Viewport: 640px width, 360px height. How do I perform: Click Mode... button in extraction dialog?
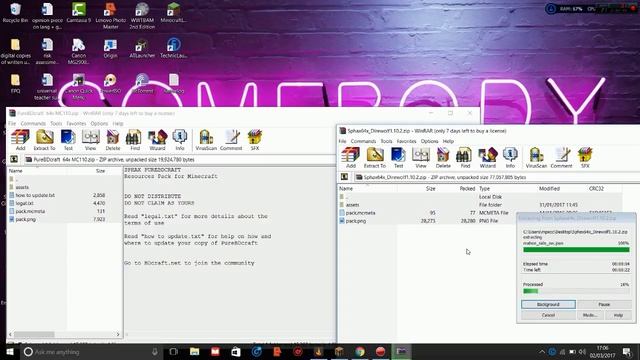point(590,315)
